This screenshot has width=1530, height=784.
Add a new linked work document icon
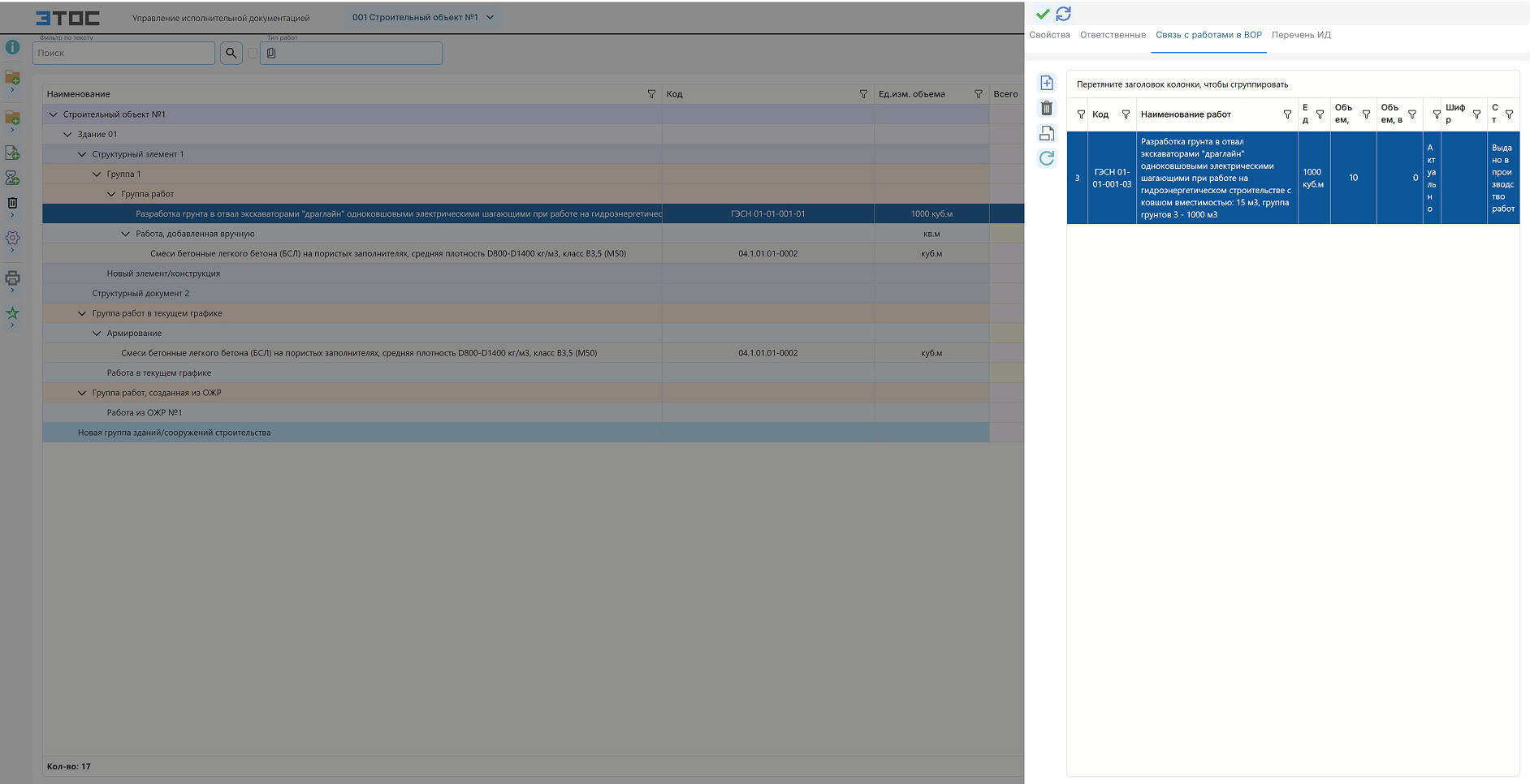pyautogui.click(x=1047, y=83)
